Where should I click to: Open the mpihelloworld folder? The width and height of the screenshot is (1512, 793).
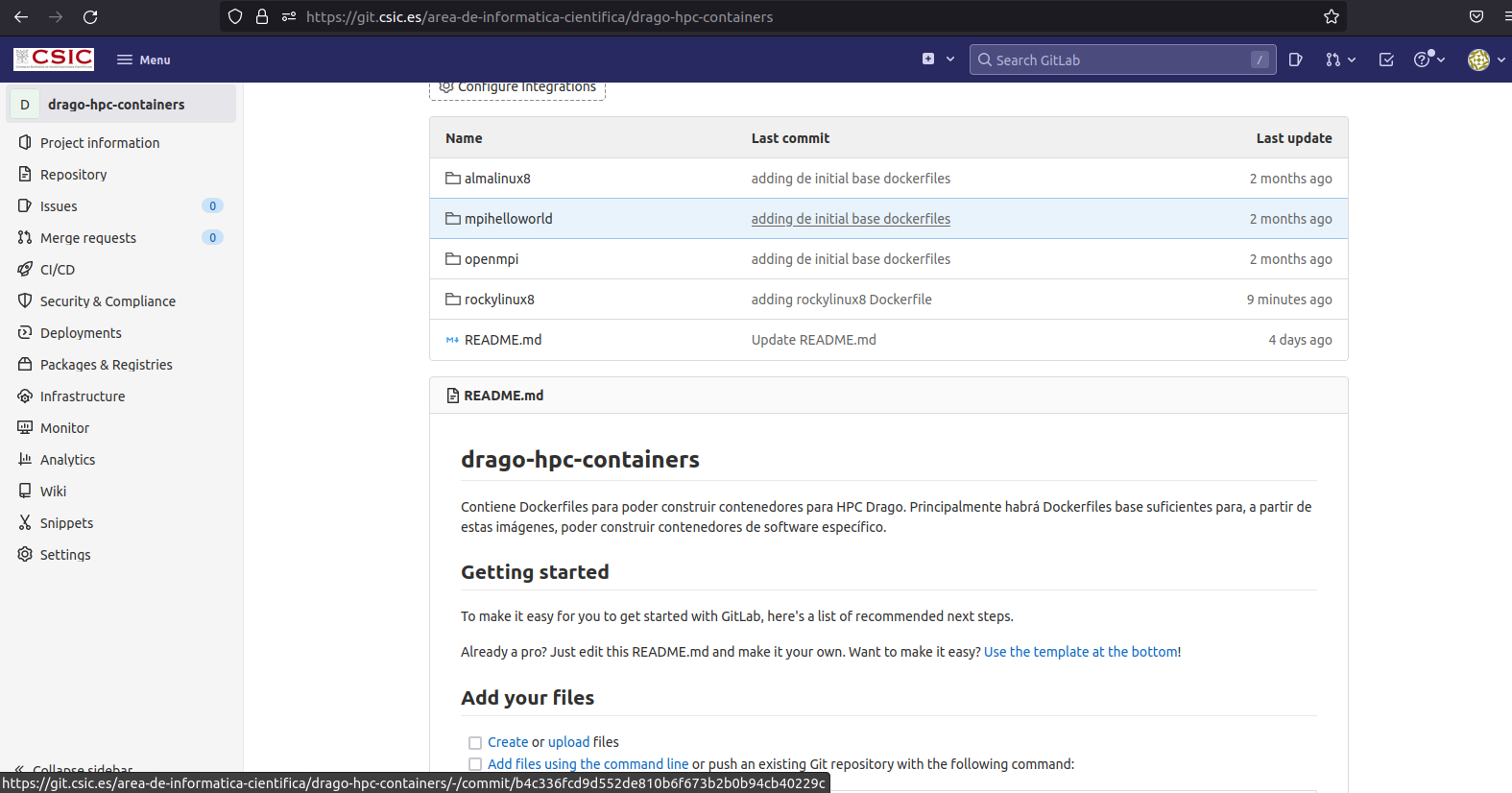point(508,218)
